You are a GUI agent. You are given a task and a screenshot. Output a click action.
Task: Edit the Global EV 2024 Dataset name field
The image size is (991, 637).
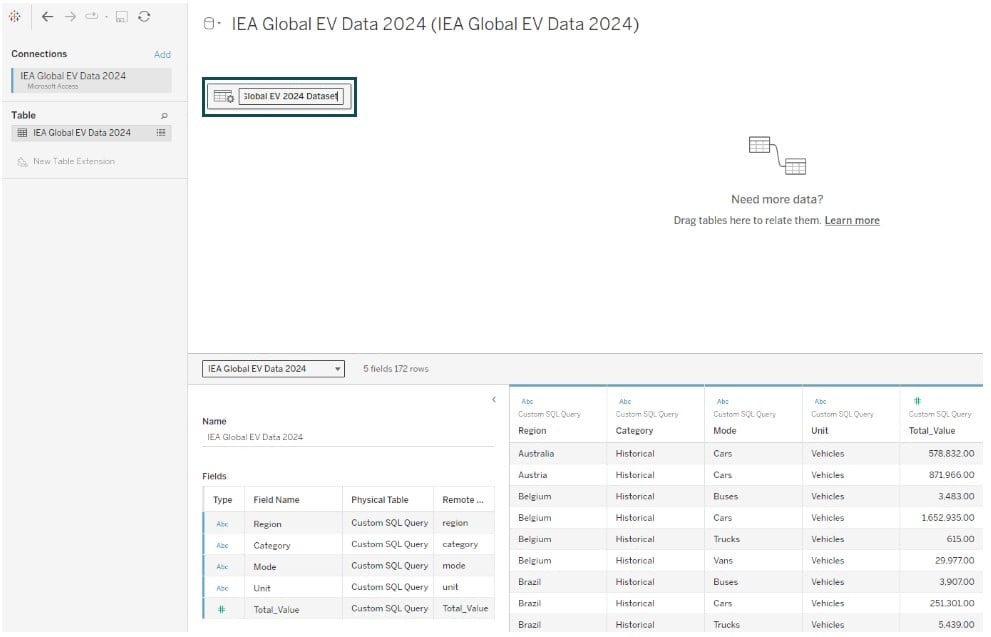coord(291,97)
